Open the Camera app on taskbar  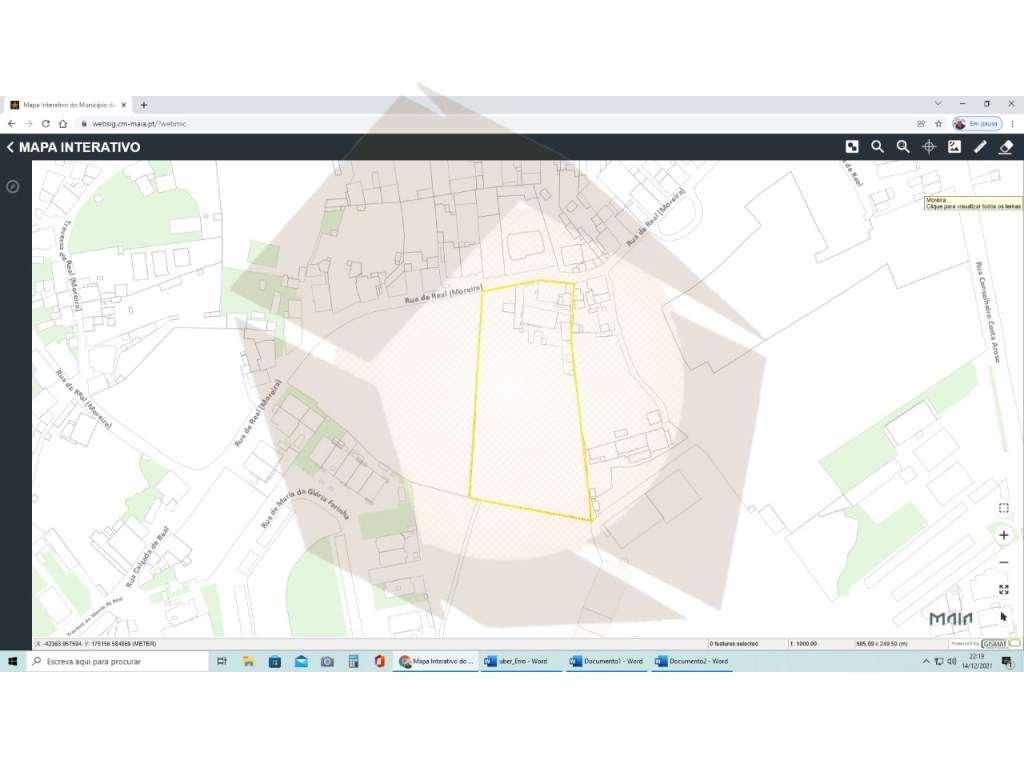[327, 662]
